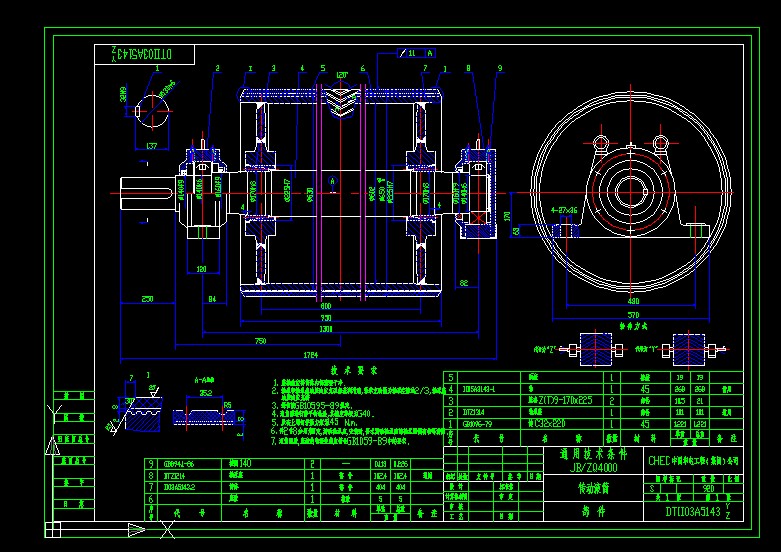Click the left lifting eye on bearing block
This screenshot has height=552, width=781.
601,143
